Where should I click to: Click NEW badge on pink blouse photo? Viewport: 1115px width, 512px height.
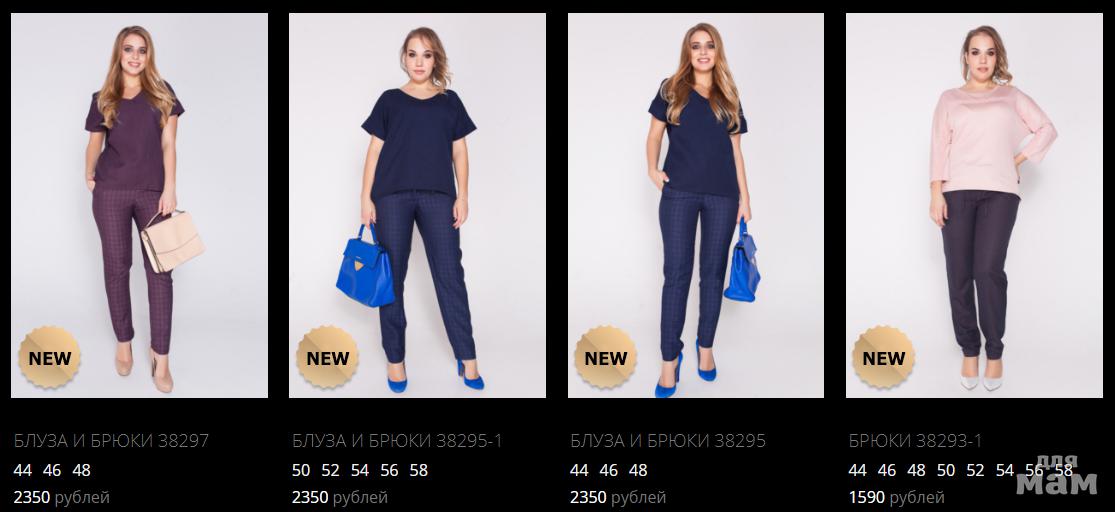coord(884,358)
